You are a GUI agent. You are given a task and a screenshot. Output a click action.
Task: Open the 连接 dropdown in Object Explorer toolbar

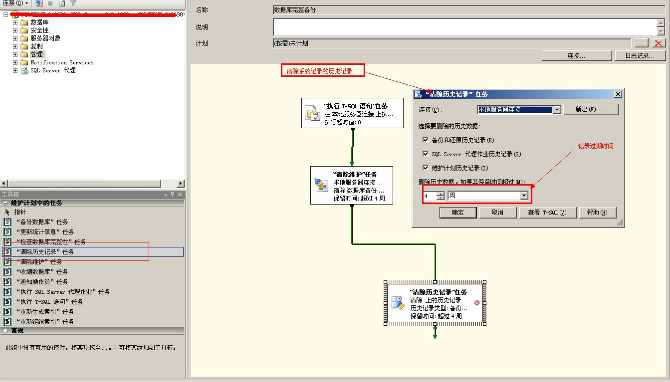click(x=15, y=3)
